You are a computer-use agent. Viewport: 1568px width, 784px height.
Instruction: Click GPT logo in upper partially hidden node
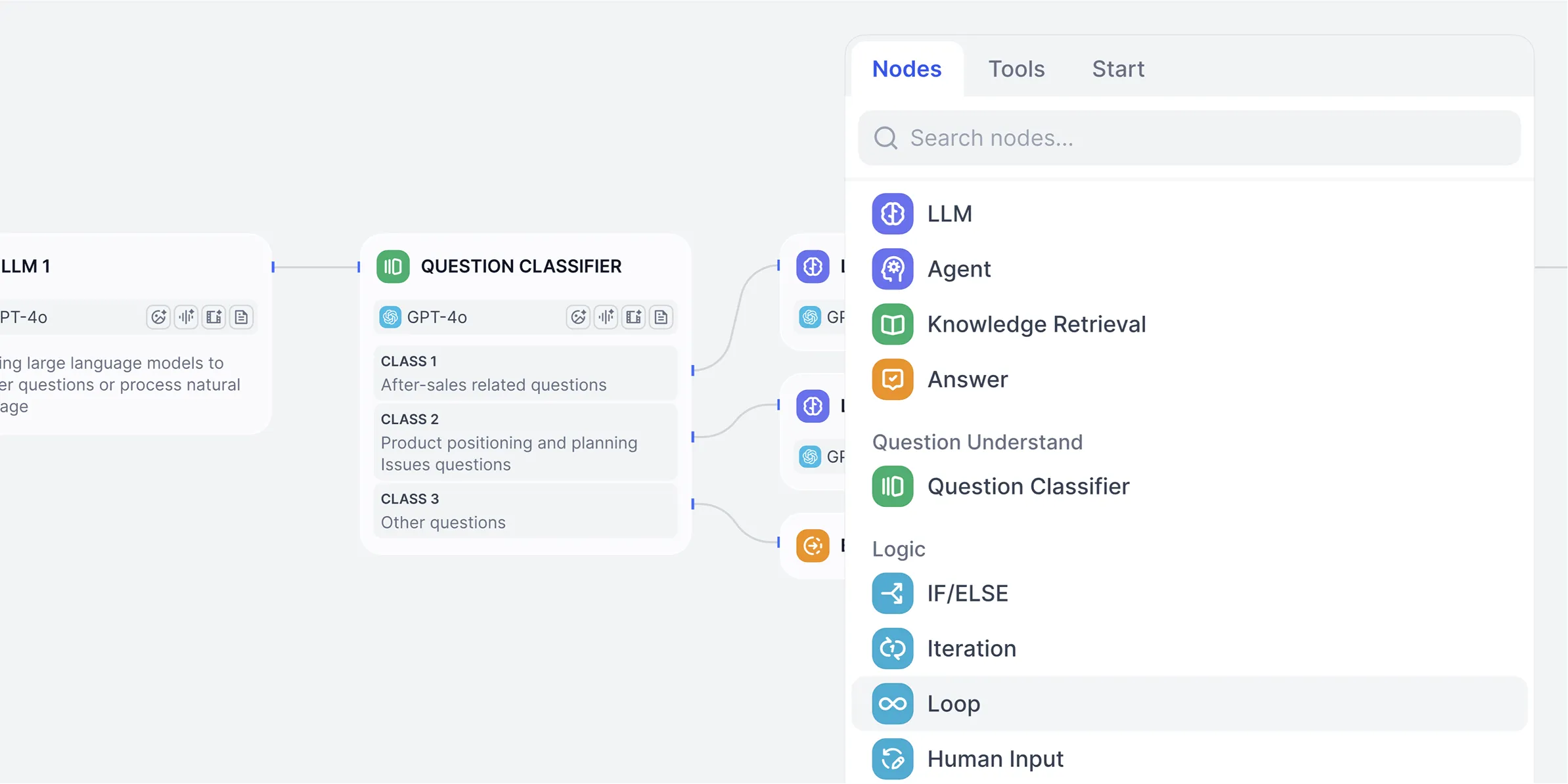(810, 317)
